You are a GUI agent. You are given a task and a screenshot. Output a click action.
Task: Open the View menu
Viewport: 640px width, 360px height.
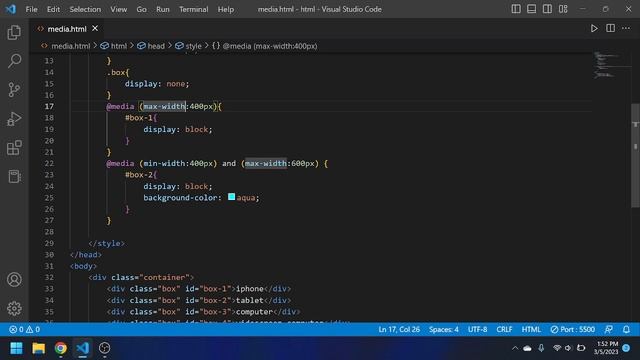point(118,9)
